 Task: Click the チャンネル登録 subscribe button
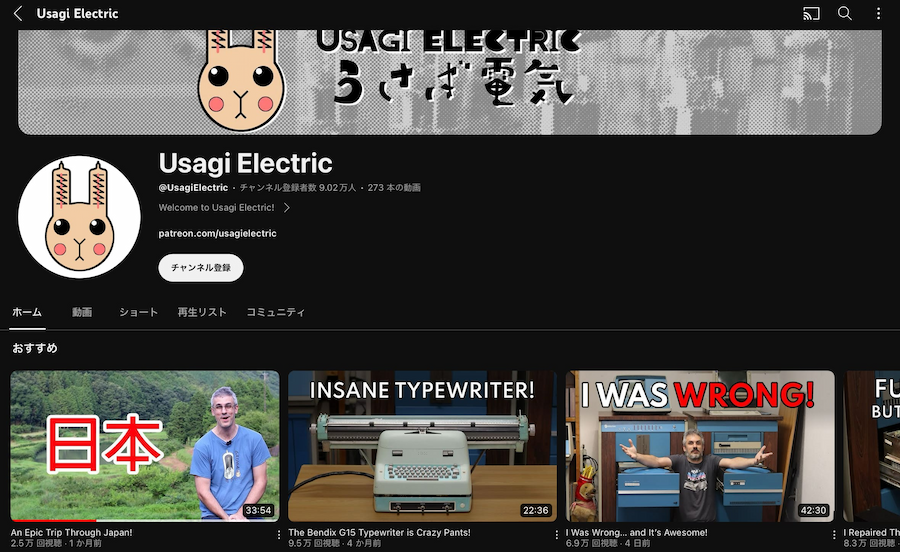click(x=201, y=268)
